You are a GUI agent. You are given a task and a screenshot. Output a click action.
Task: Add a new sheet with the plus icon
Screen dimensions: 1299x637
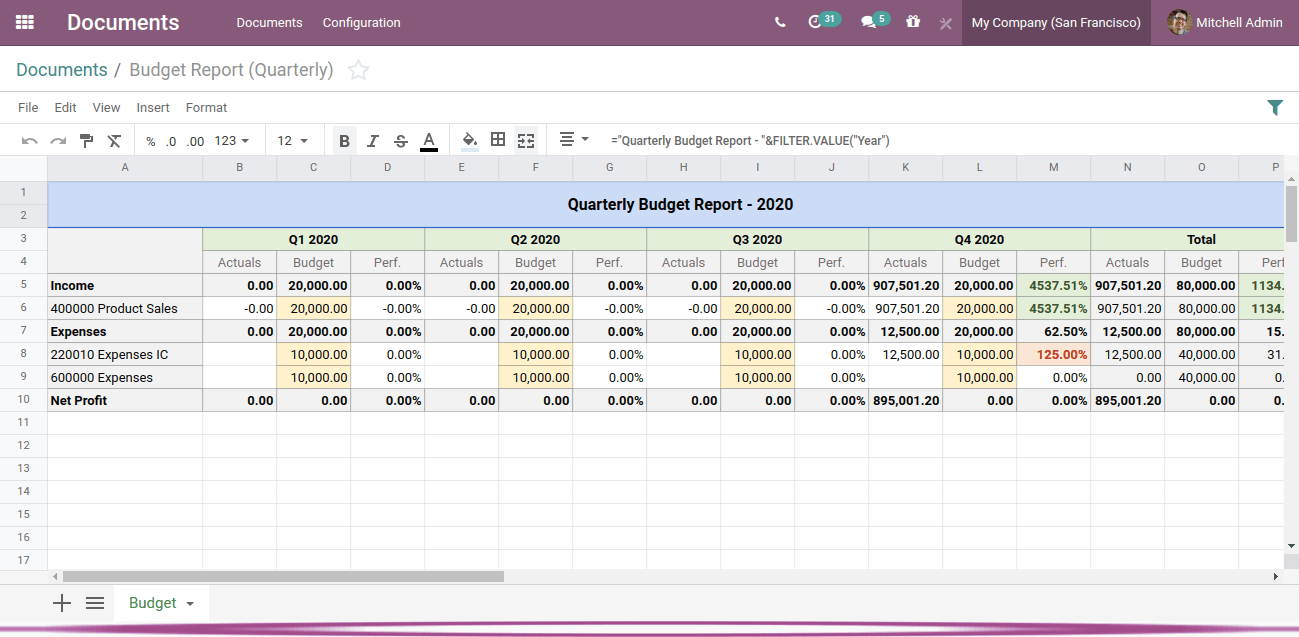pos(62,603)
